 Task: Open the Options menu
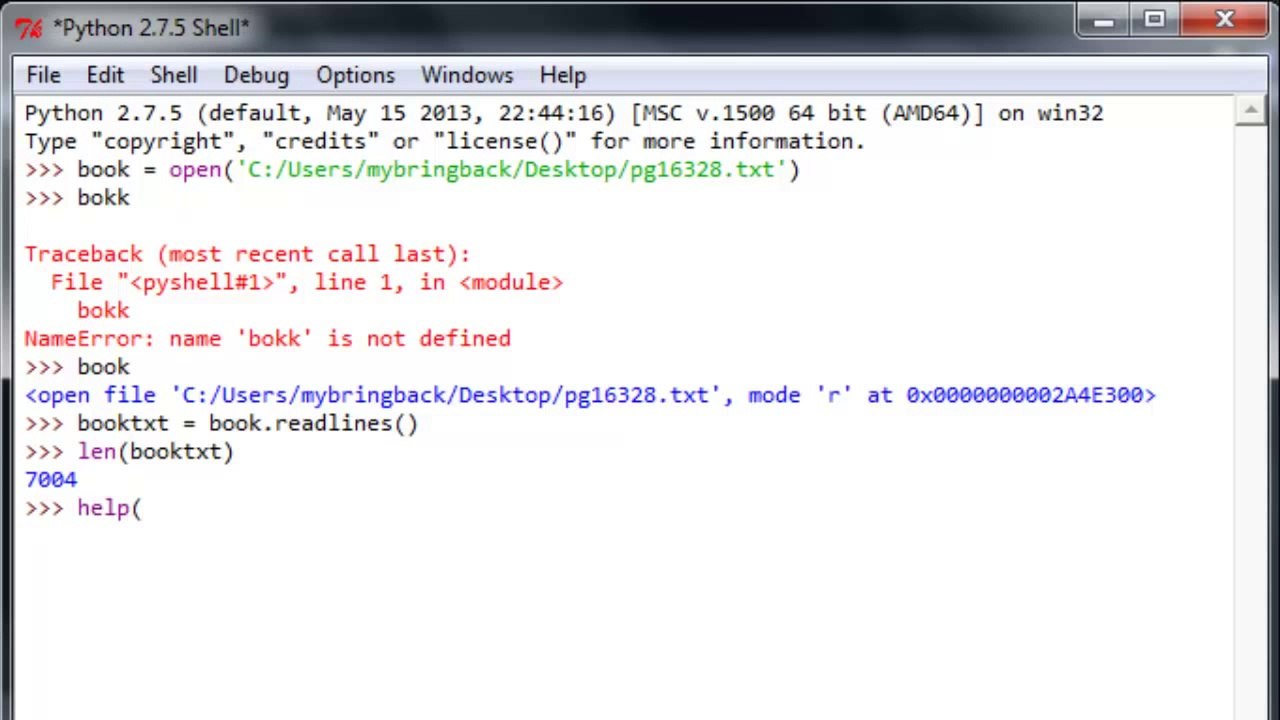[x=355, y=75]
